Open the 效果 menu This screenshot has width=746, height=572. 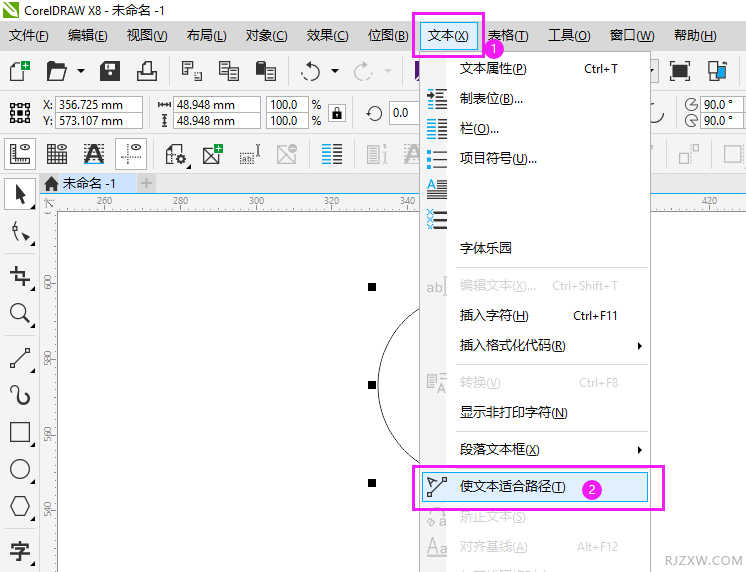(327, 35)
